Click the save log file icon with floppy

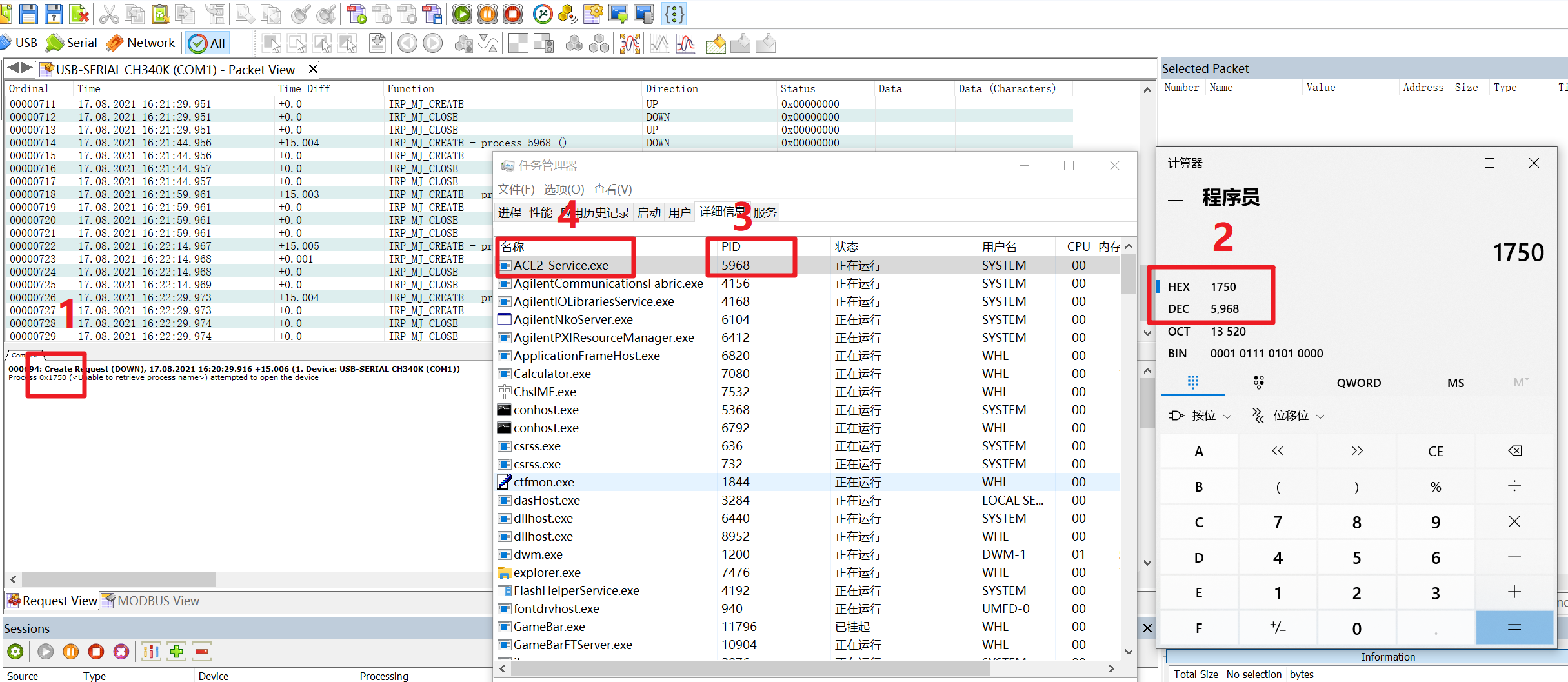point(432,13)
